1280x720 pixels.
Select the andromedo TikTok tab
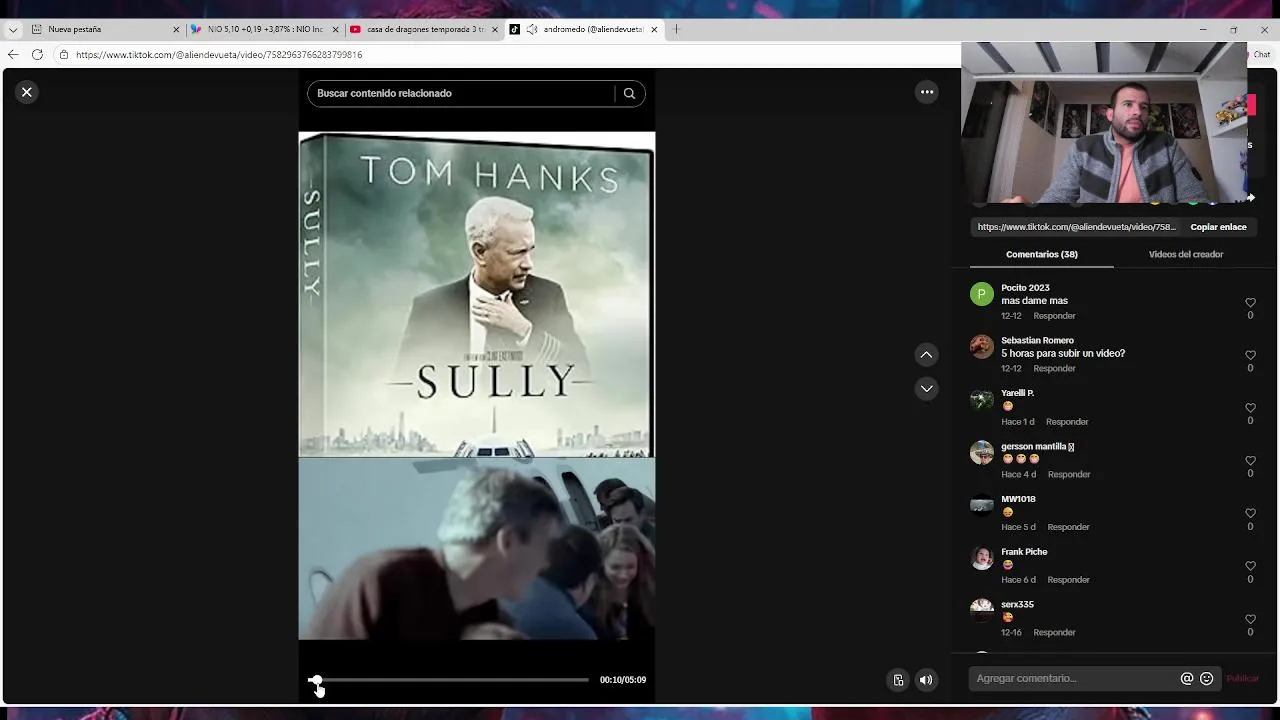click(583, 30)
